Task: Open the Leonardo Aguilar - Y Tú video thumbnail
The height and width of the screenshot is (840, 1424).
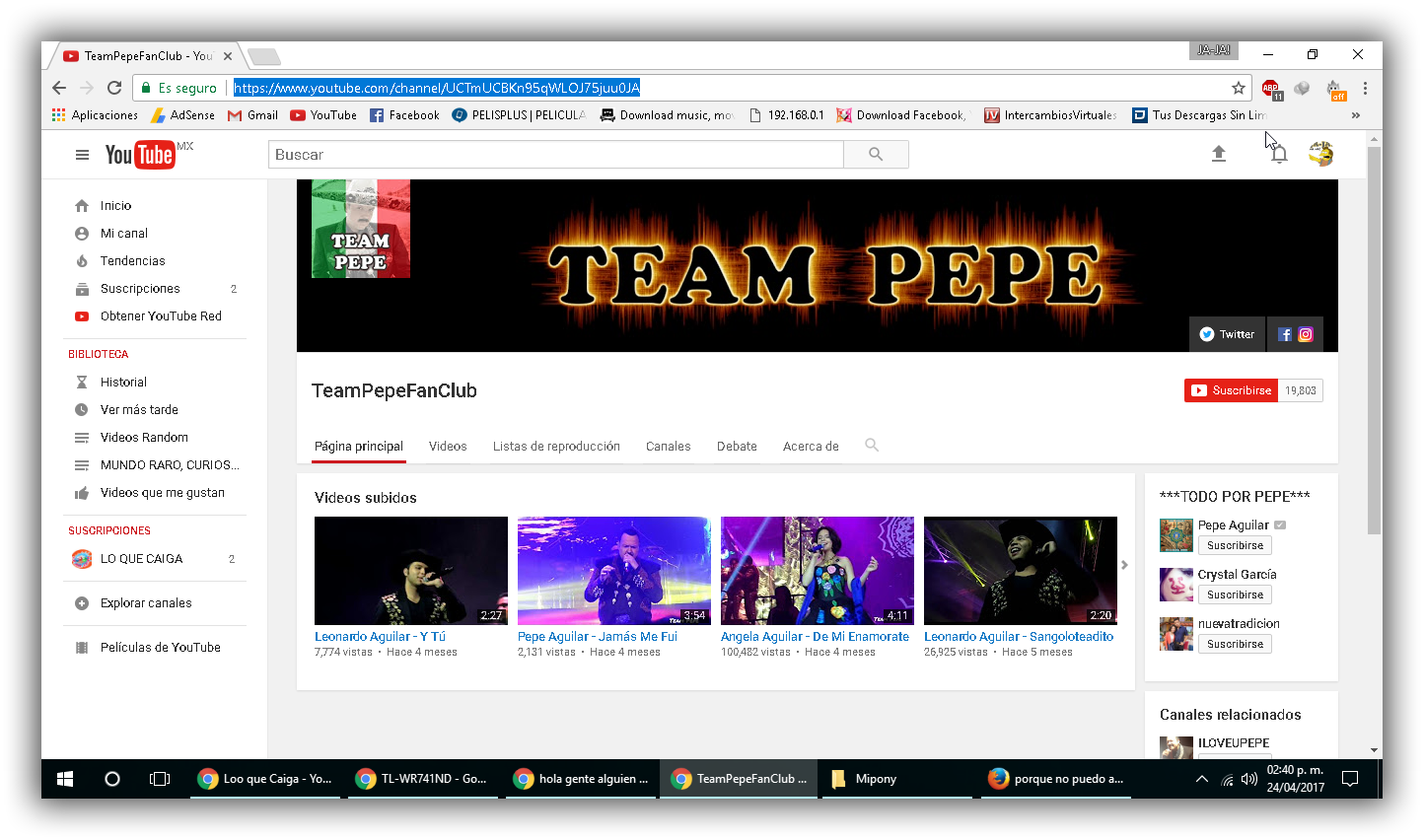Action: [411, 571]
